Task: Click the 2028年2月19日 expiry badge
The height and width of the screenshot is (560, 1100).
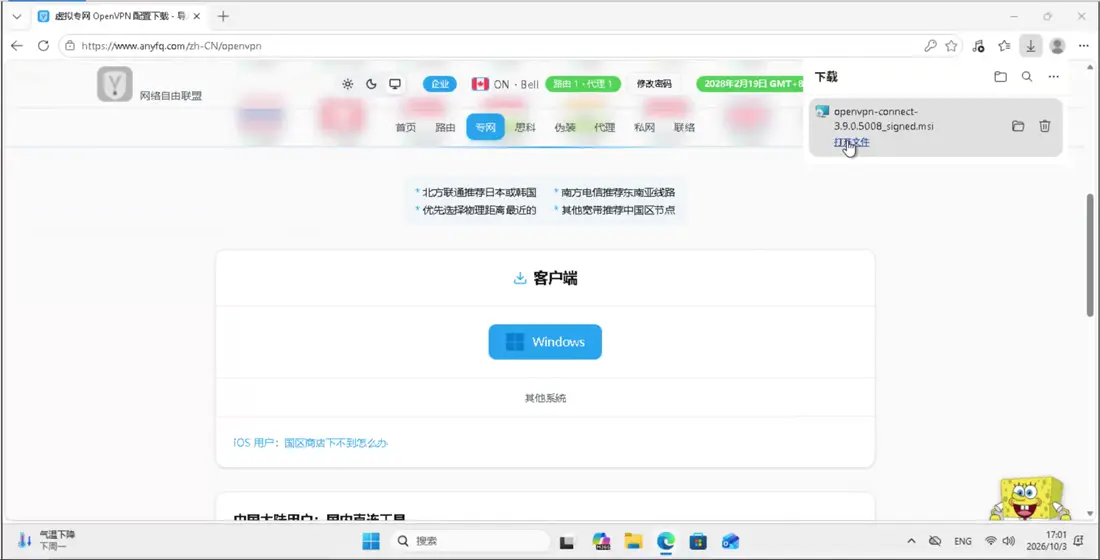Action: click(x=749, y=84)
